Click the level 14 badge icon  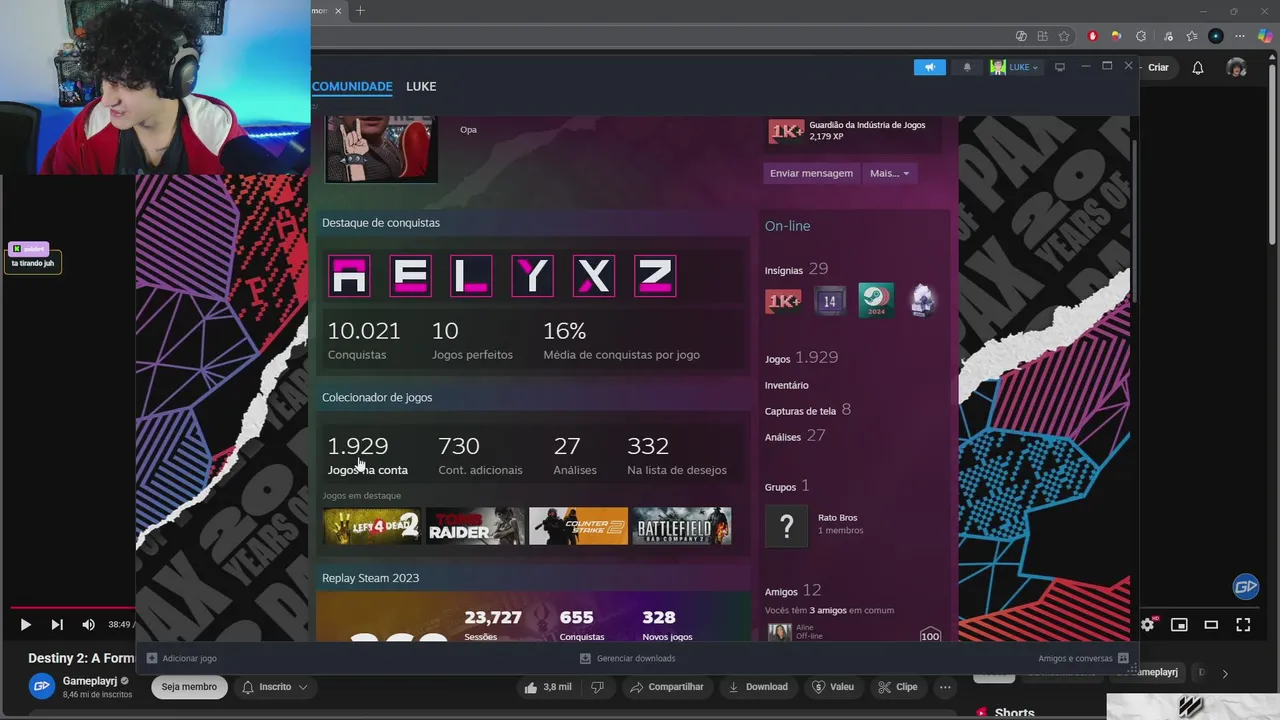pos(829,301)
